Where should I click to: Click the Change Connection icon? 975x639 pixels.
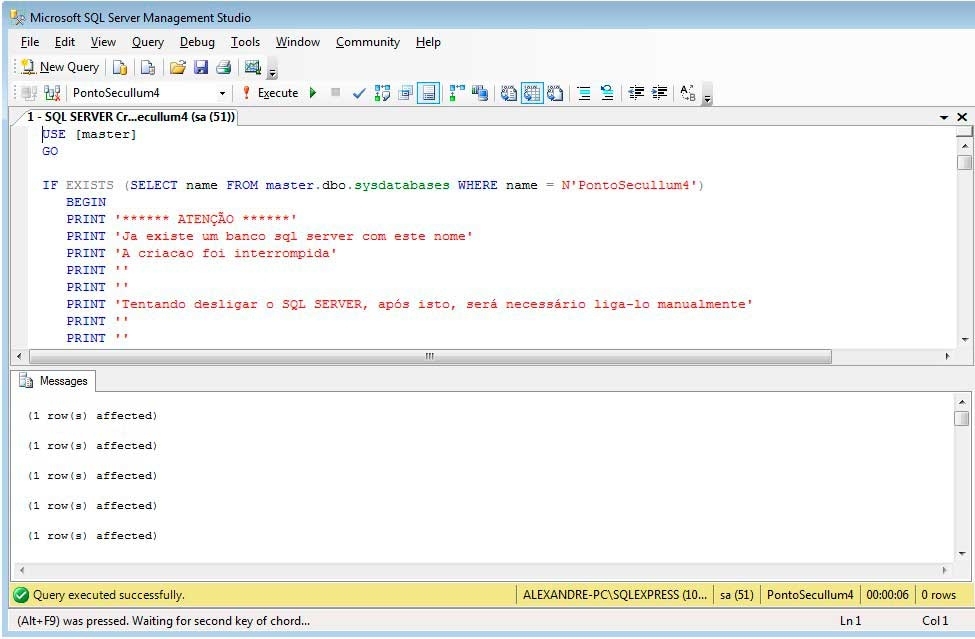(x=52, y=93)
